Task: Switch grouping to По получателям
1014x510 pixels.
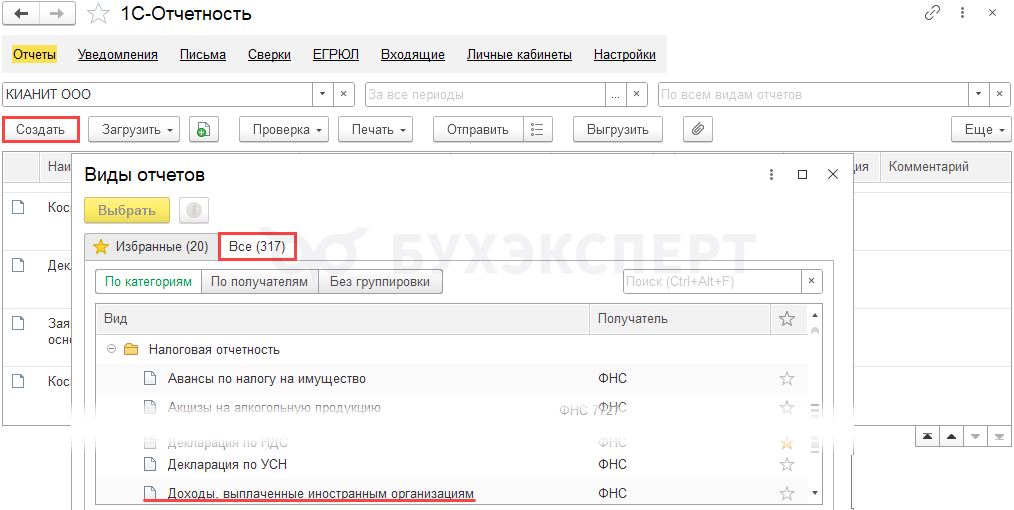Action: [259, 282]
